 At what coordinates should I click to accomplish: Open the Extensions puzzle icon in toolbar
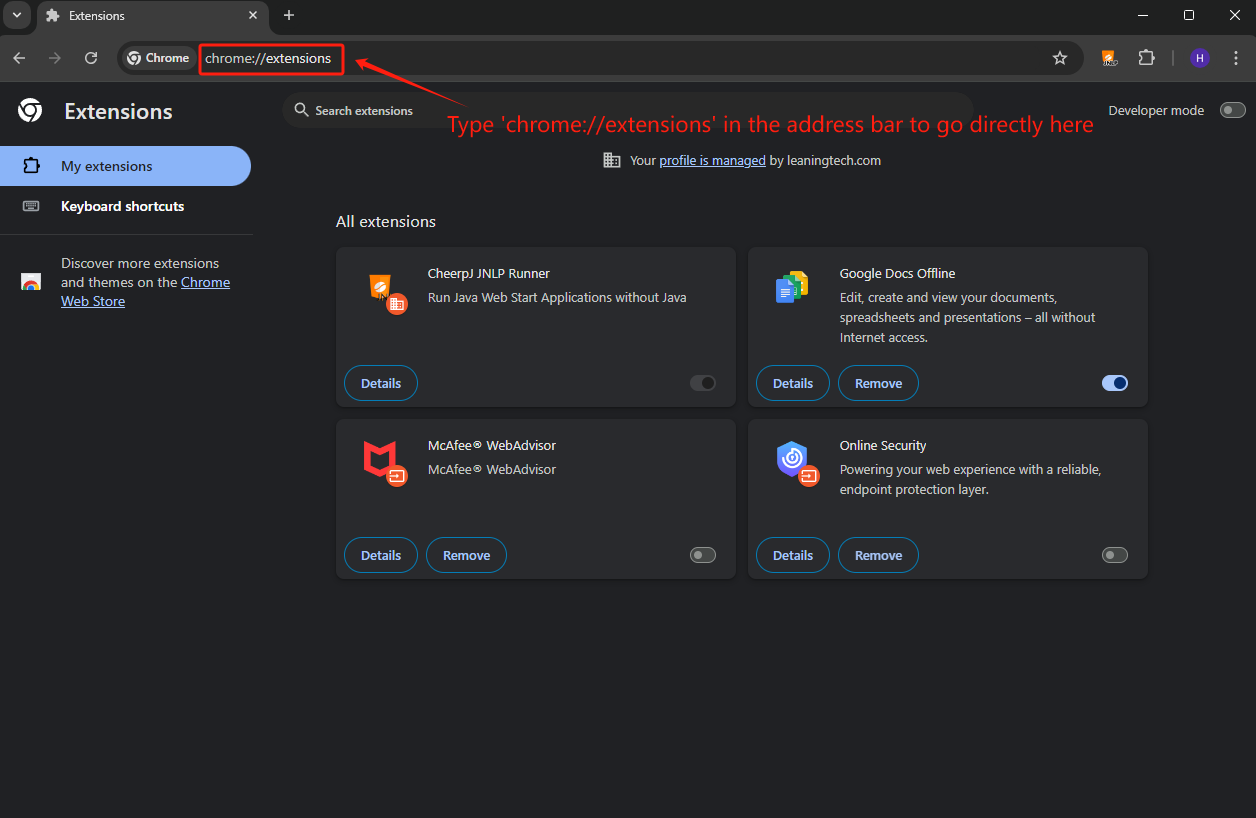point(1146,58)
